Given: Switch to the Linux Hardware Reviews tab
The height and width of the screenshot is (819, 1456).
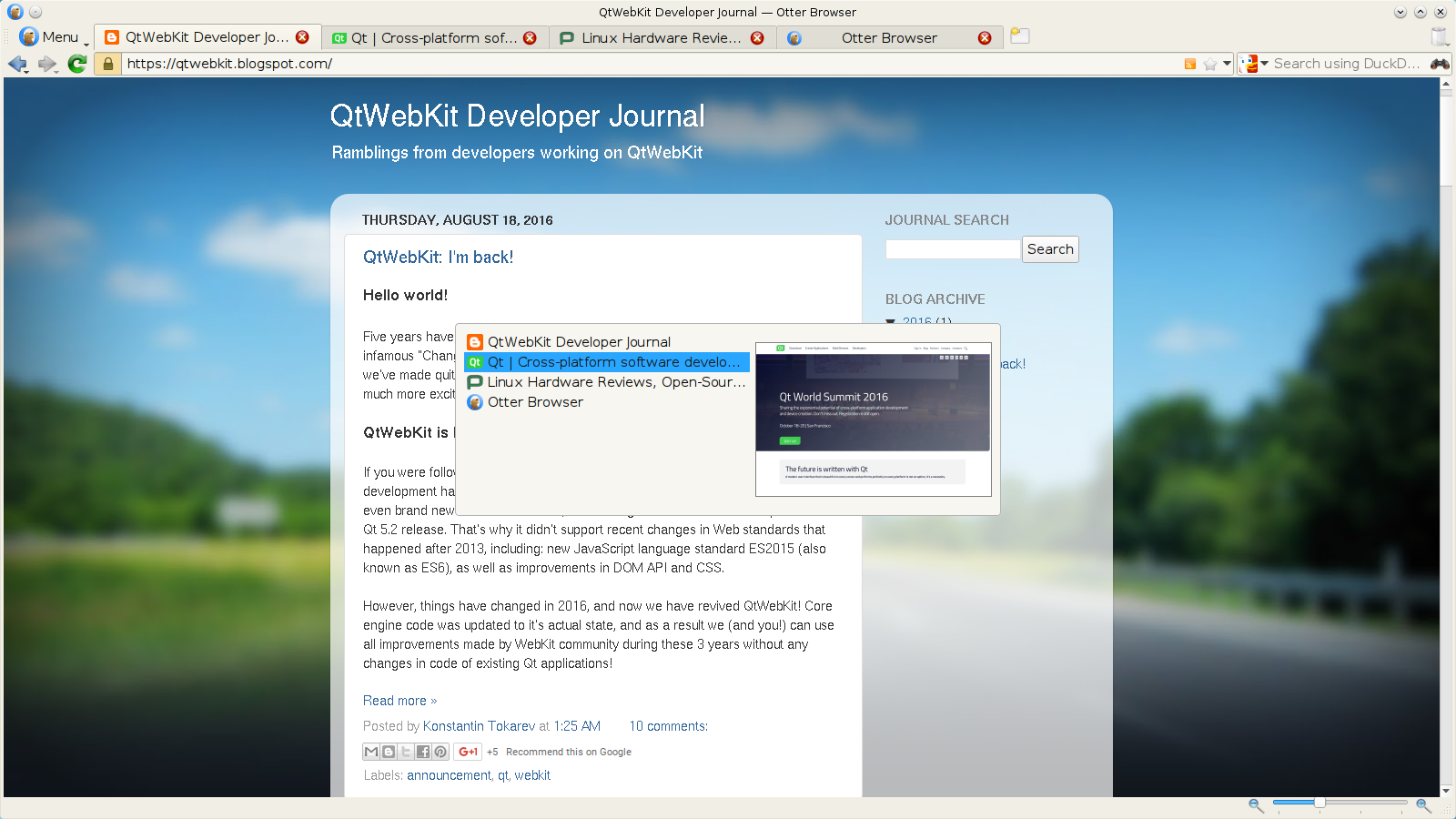Looking at the screenshot, I should pos(662,37).
